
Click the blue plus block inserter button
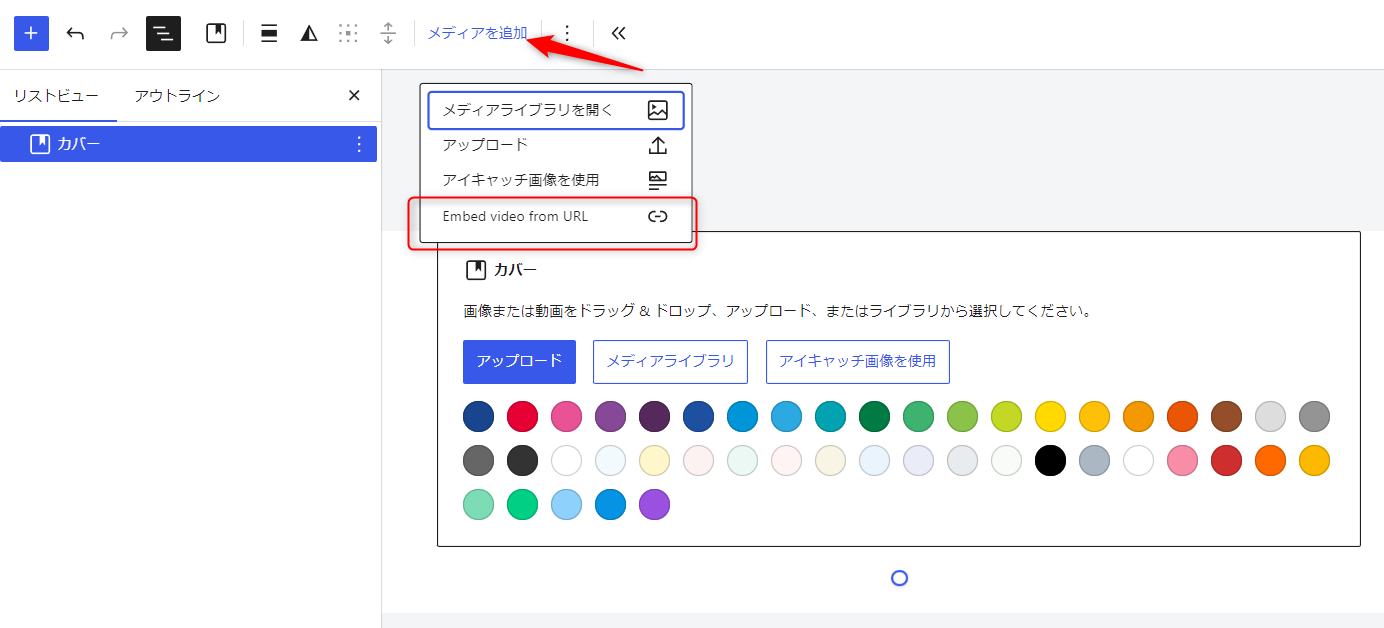pyautogui.click(x=31, y=33)
